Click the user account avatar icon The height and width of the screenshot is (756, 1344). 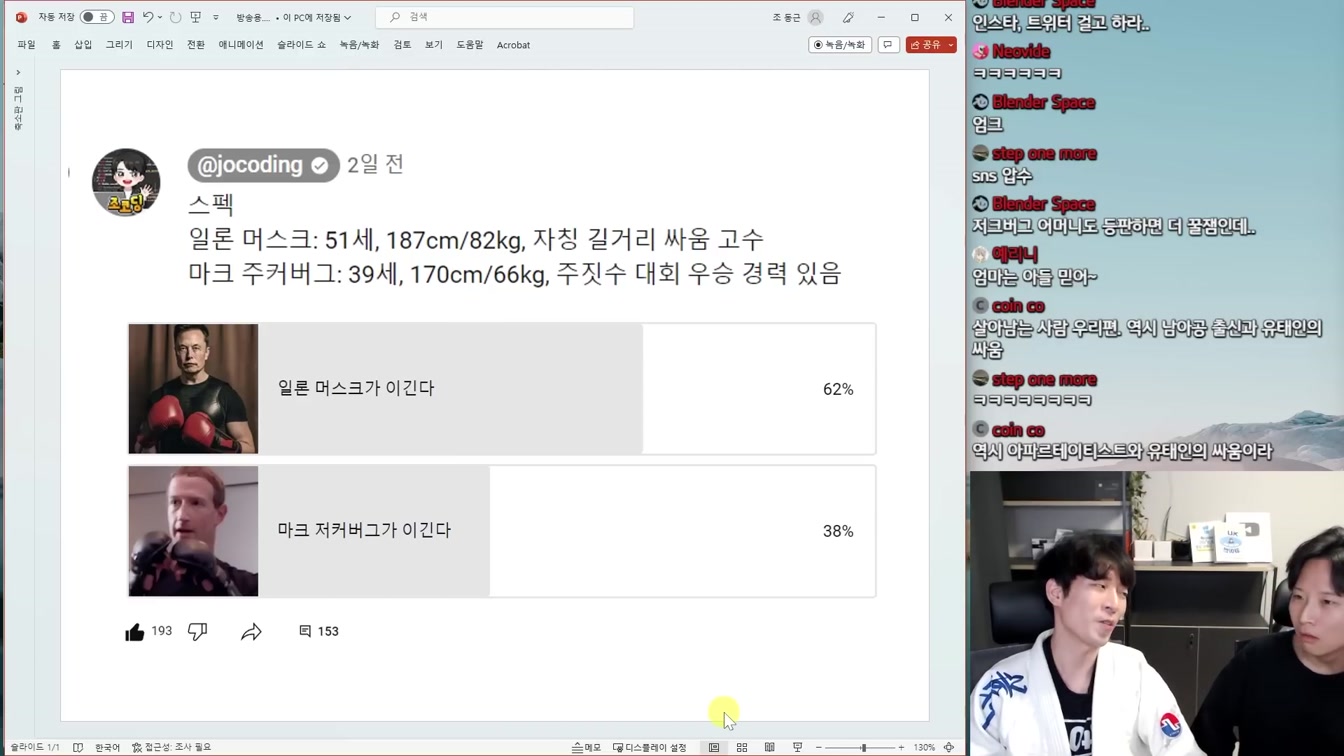[816, 17]
